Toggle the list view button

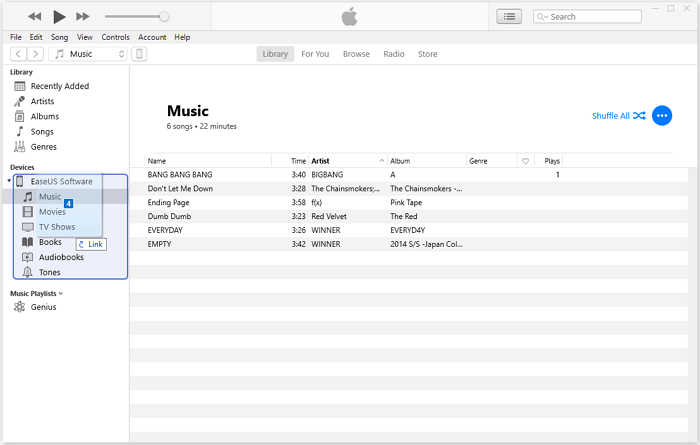click(x=509, y=17)
